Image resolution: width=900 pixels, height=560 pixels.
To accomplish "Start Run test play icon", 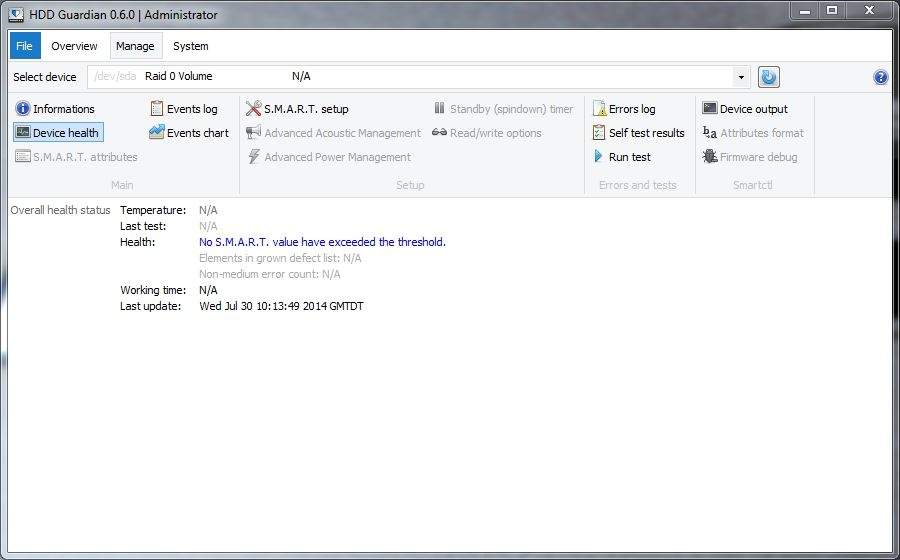I will point(599,156).
